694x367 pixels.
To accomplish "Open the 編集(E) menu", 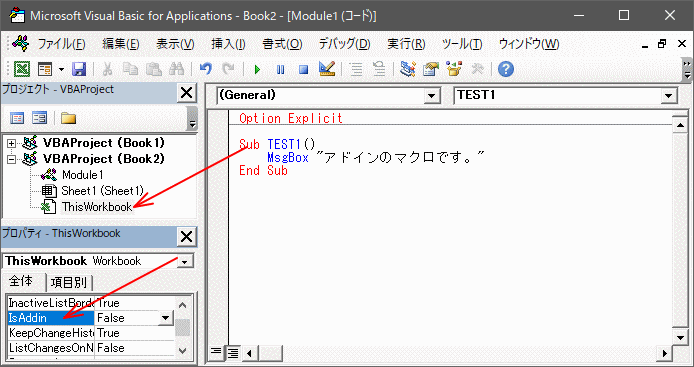I will pos(121,44).
